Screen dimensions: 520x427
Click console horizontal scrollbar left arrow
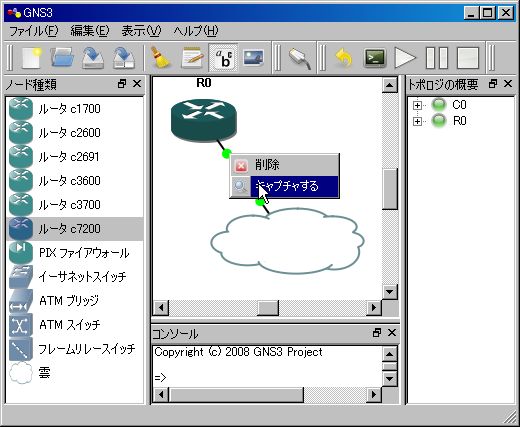161,395
